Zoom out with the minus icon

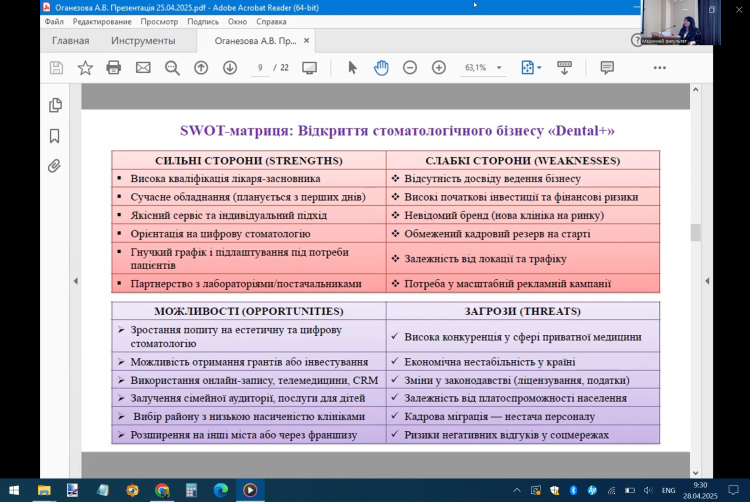pyautogui.click(x=410, y=68)
